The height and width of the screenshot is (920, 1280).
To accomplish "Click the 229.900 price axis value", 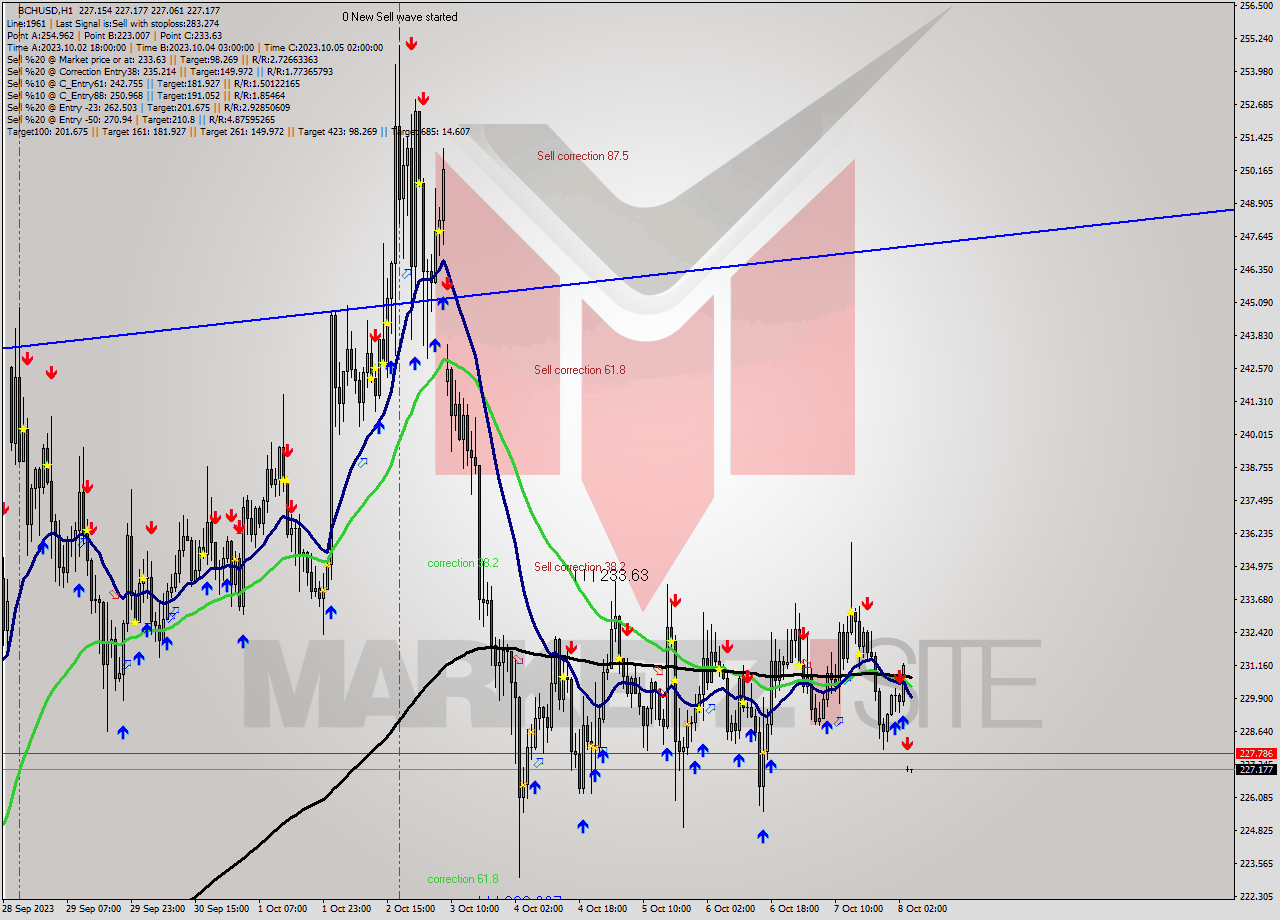I will pyautogui.click(x=1256, y=698).
